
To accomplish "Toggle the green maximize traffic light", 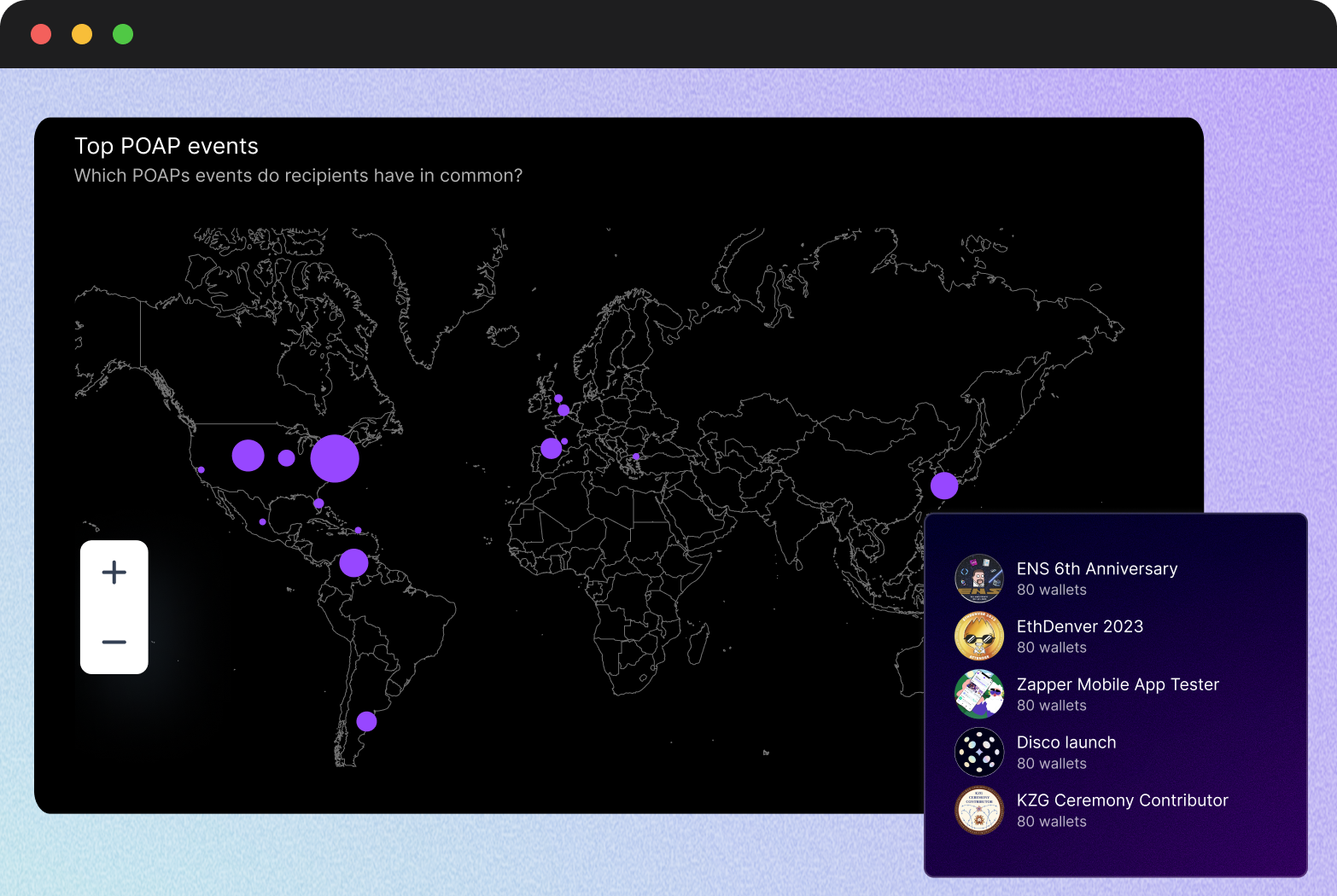I will (x=123, y=34).
